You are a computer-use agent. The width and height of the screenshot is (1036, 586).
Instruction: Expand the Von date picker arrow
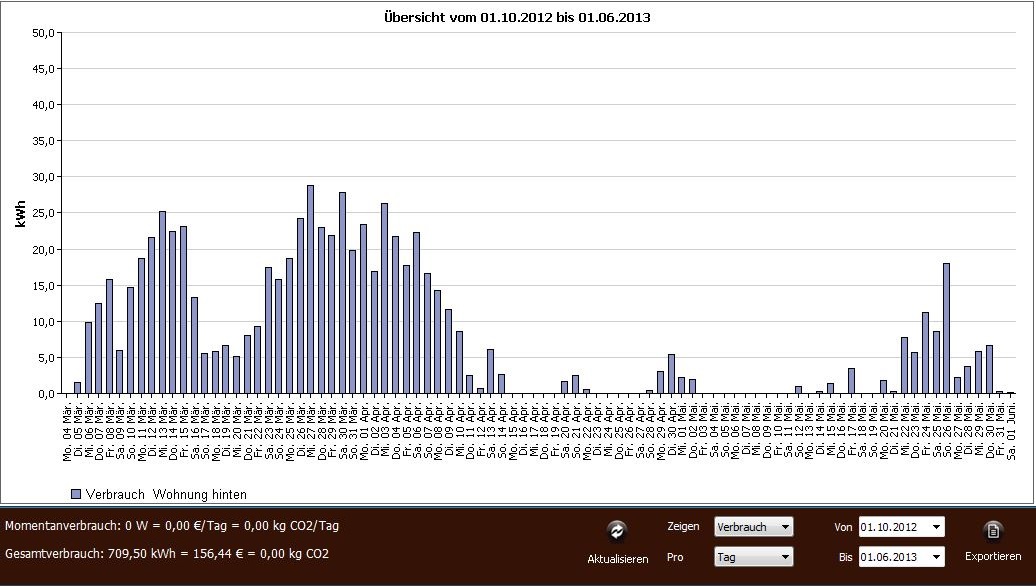tap(936, 526)
